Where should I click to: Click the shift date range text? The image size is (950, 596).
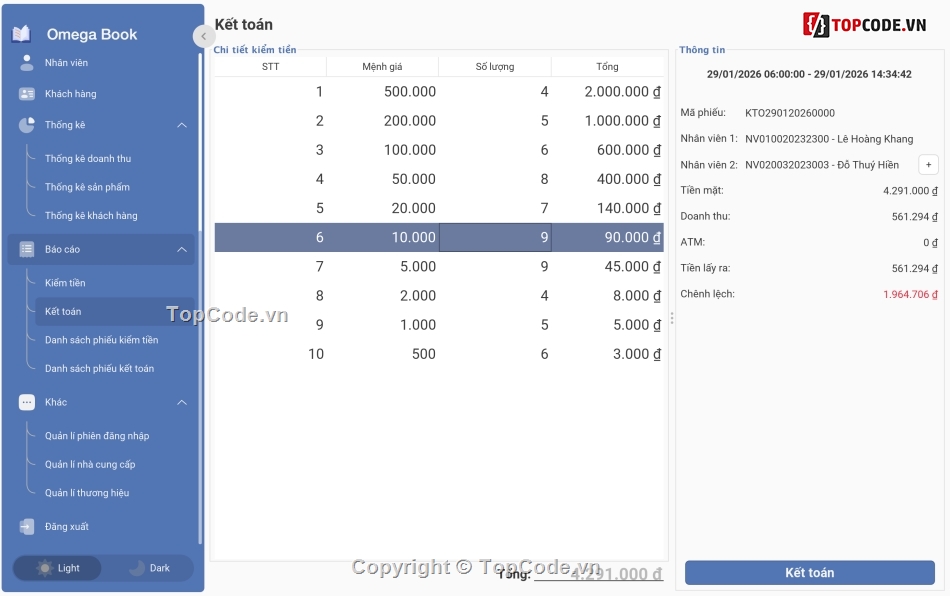(x=809, y=74)
